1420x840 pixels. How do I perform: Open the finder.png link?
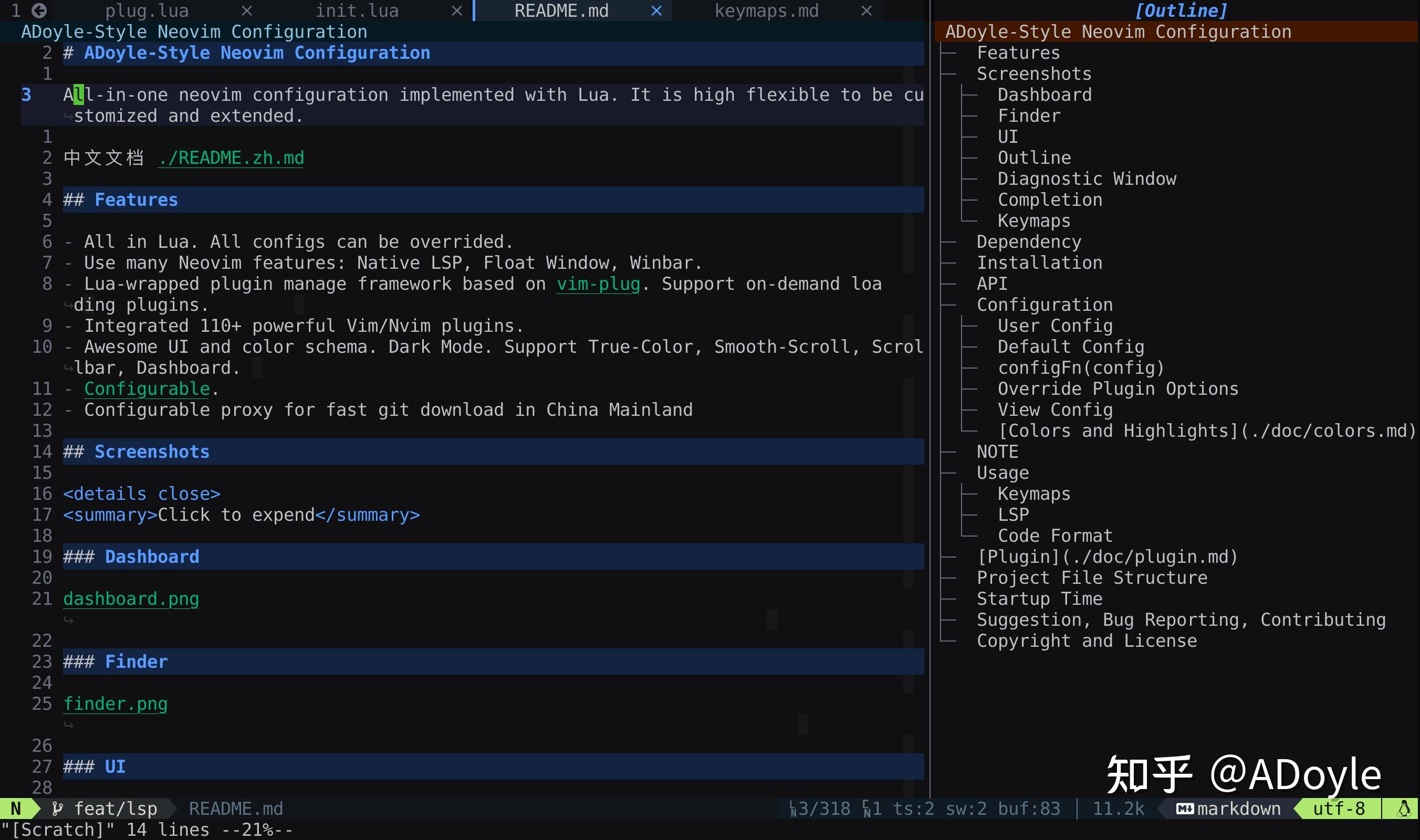pos(115,703)
